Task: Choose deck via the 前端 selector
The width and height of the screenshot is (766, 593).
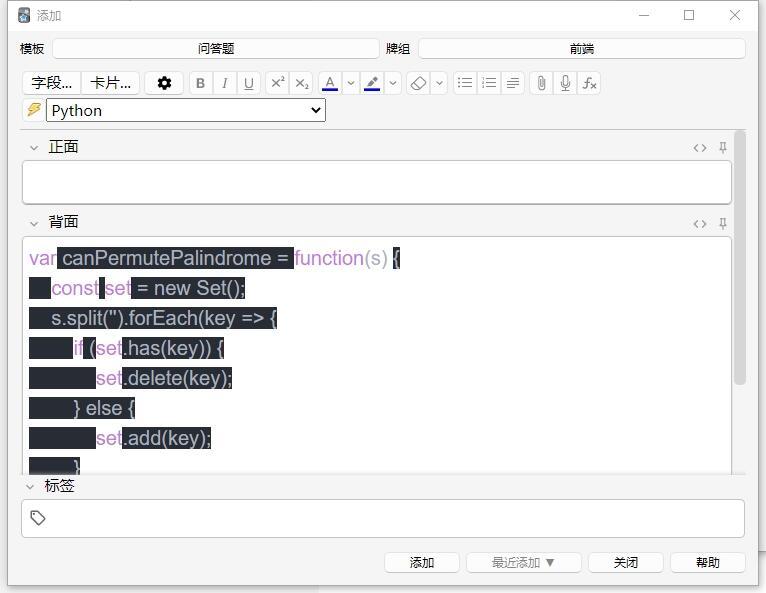Action: [581, 48]
